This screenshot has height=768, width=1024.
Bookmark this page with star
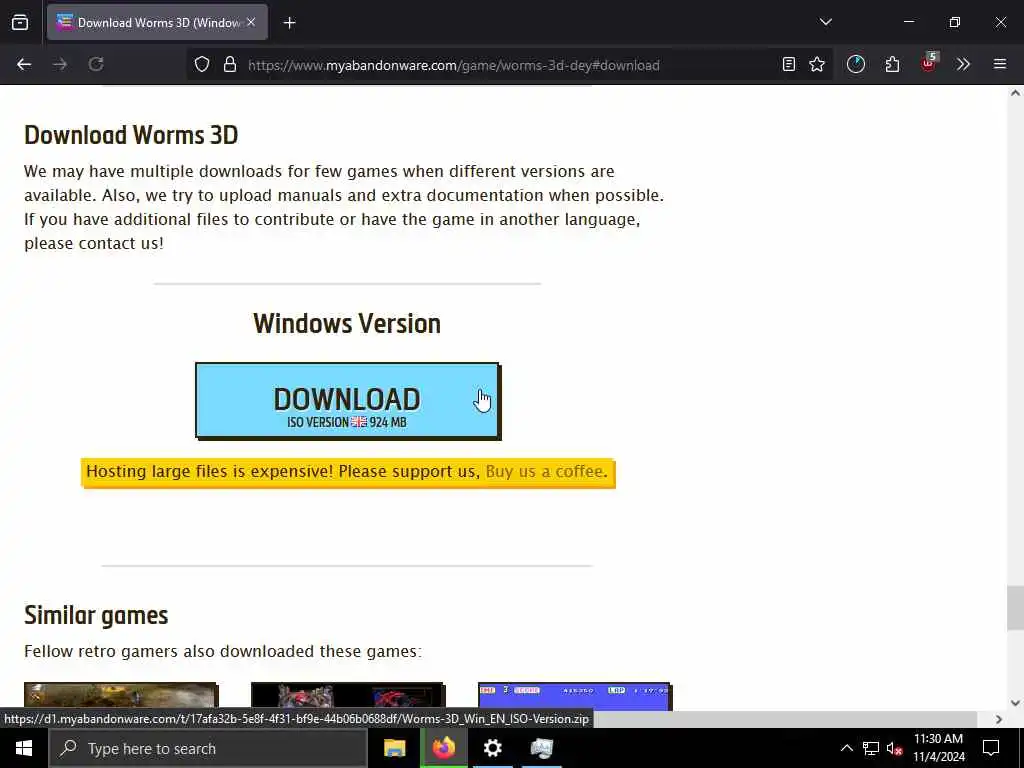point(817,64)
